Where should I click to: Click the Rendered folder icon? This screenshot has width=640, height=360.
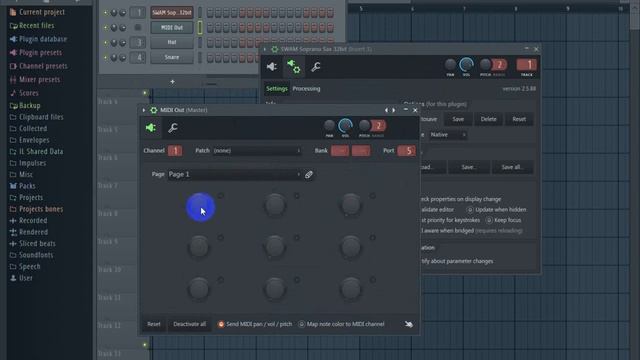(x=13, y=232)
